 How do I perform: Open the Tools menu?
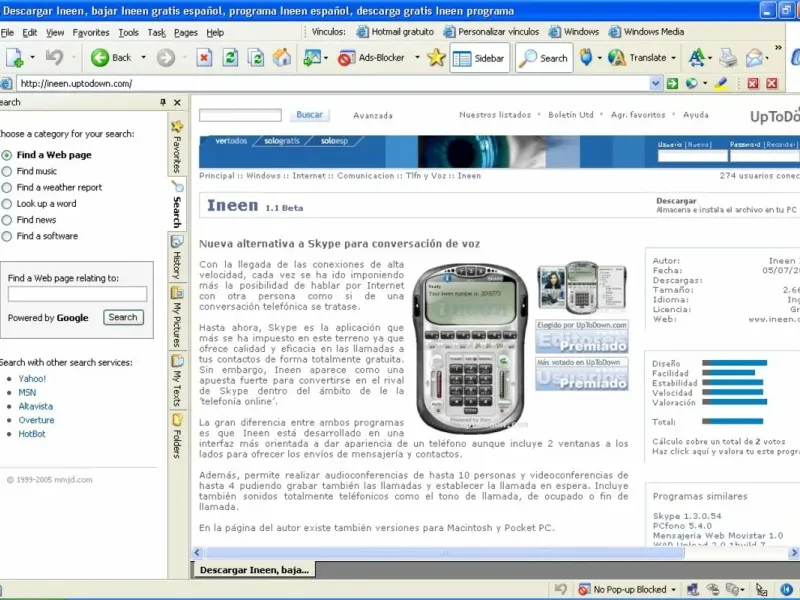tap(129, 33)
